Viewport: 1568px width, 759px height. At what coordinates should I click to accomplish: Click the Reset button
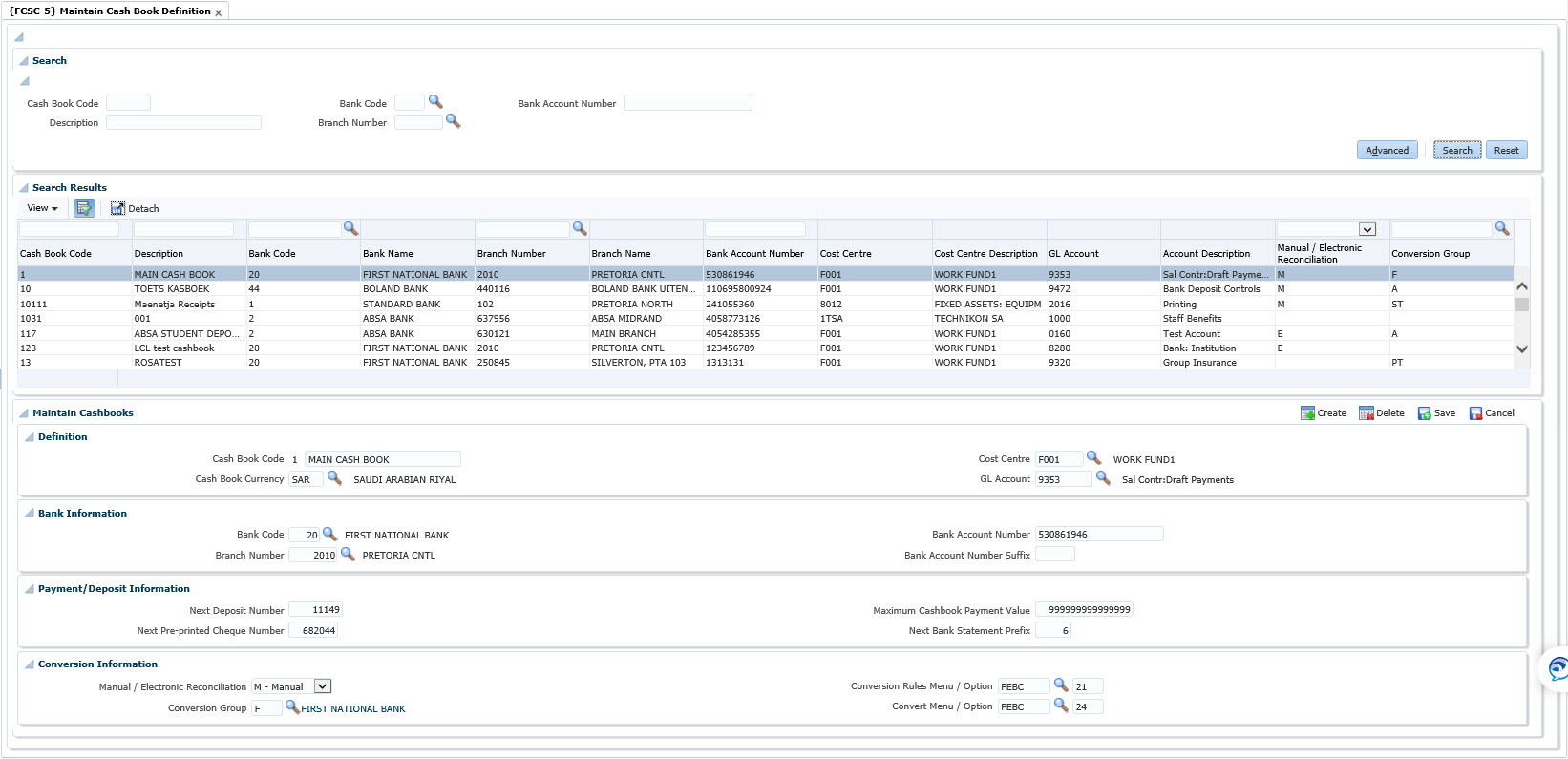coord(1506,151)
